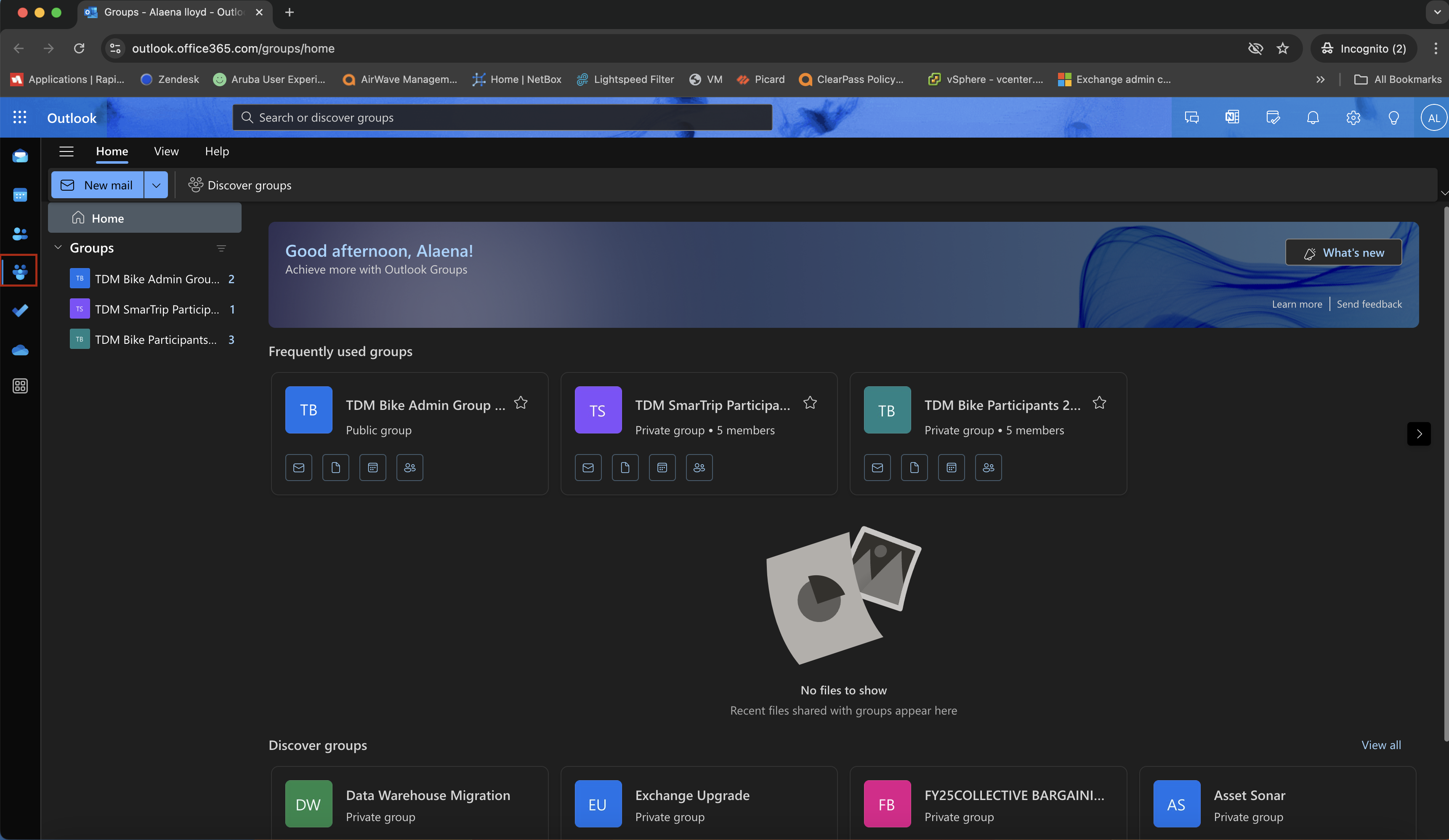Image resolution: width=1449 pixels, height=840 pixels.
Task: Switch to the Help ribbon tab
Action: pos(217,151)
